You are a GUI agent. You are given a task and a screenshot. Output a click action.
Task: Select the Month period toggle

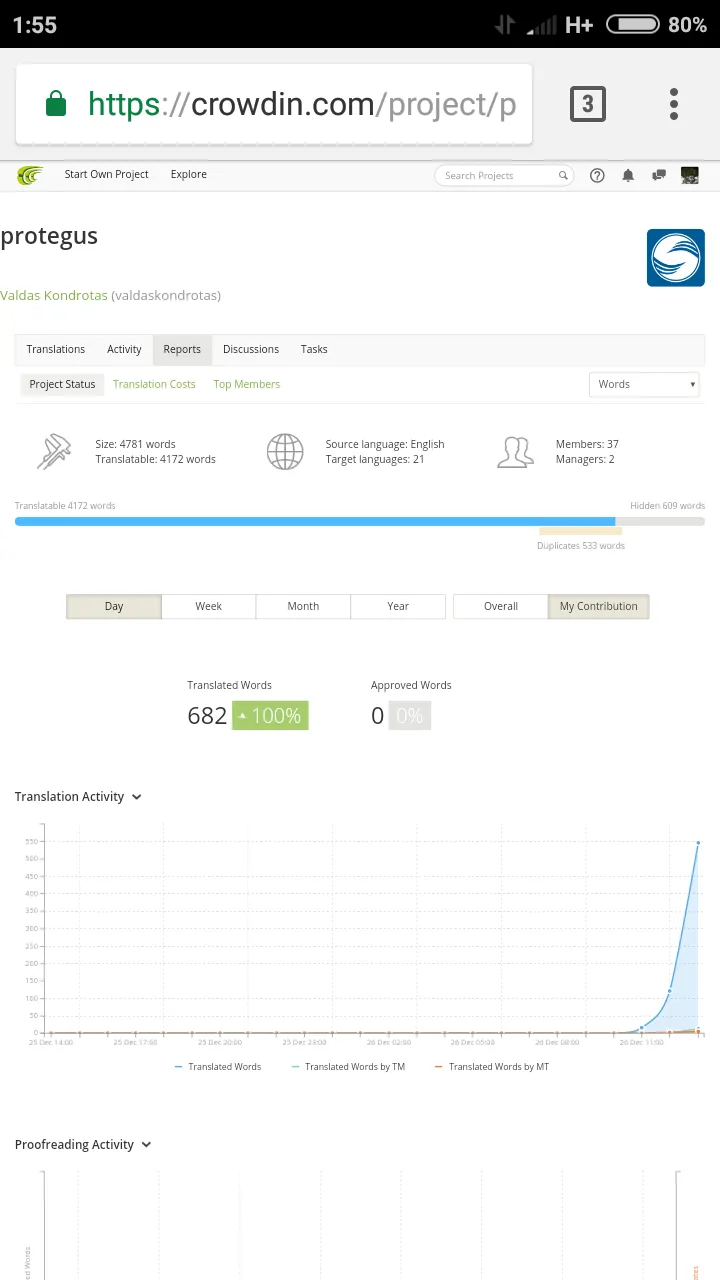click(303, 606)
